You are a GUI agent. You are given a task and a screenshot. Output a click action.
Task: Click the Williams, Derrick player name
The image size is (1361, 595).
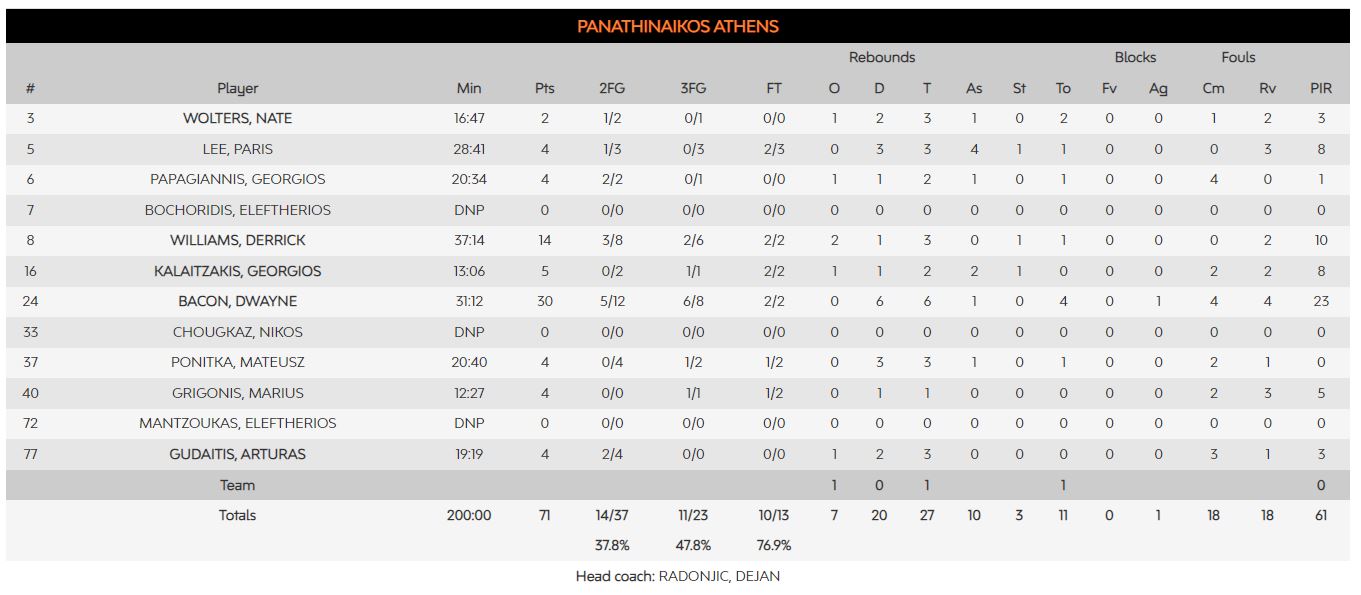[237, 241]
